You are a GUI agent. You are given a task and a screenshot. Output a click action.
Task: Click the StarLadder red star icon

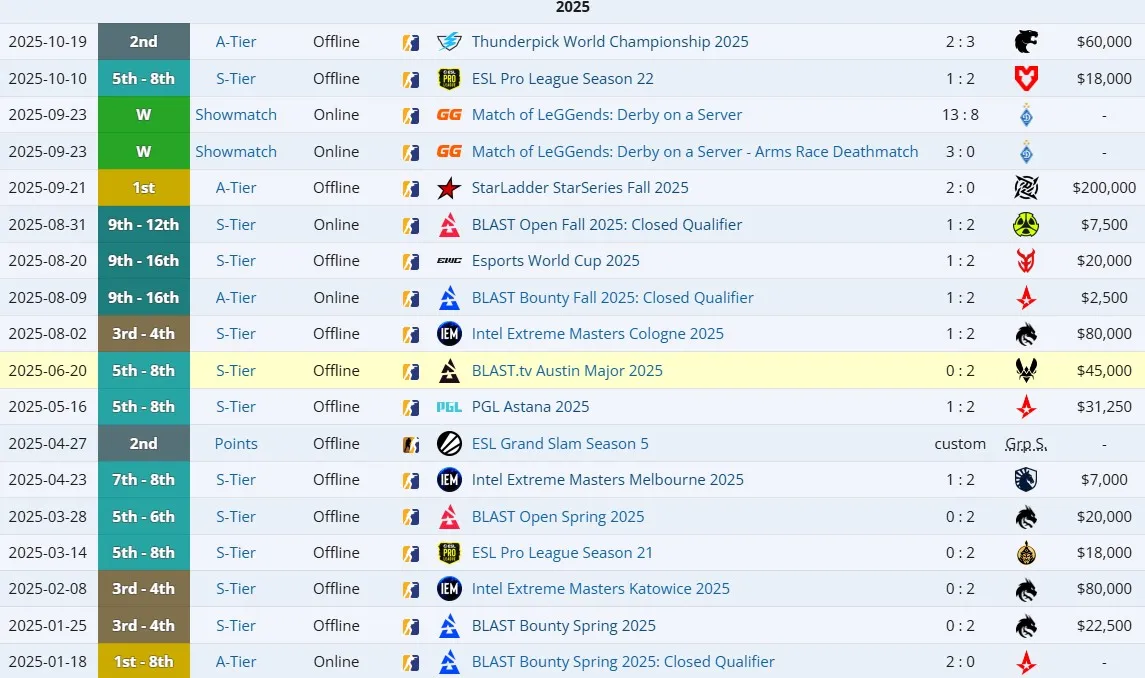coord(449,188)
